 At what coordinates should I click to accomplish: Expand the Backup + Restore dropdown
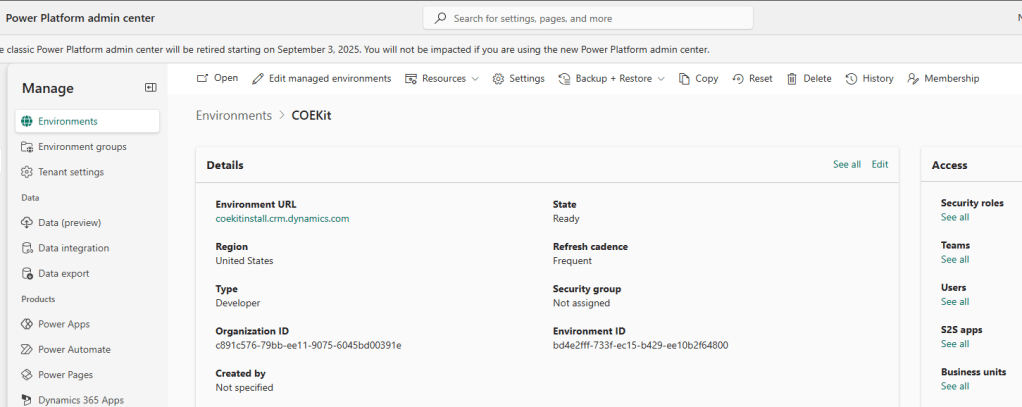pyautogui.click(x=611, y=78)
